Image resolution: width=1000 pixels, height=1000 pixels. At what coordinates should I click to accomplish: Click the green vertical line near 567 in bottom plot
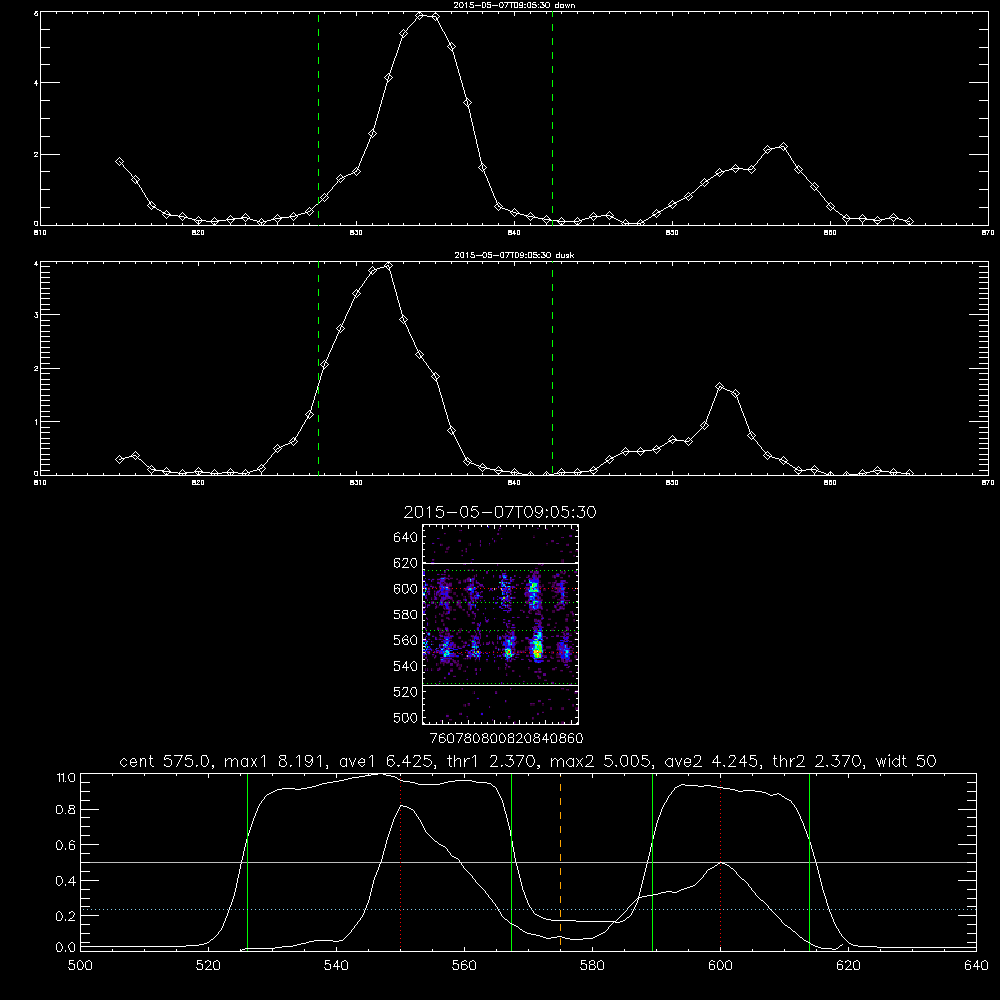point(511,861)
